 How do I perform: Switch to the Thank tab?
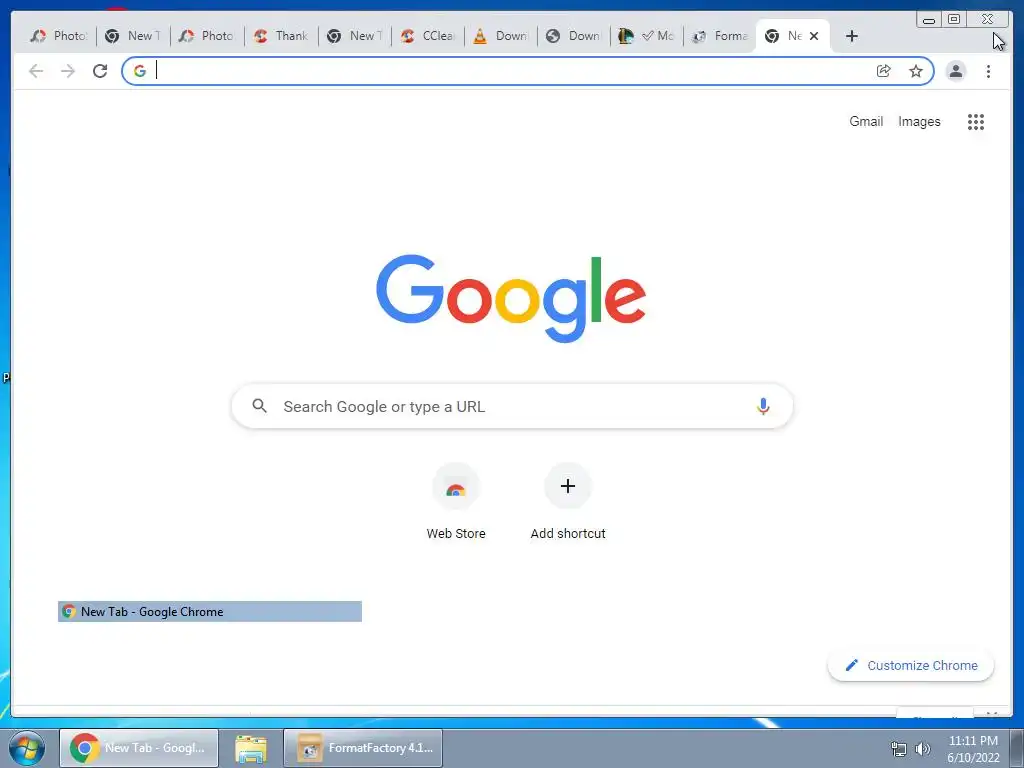pyautogui.click(x=281, y=36)
